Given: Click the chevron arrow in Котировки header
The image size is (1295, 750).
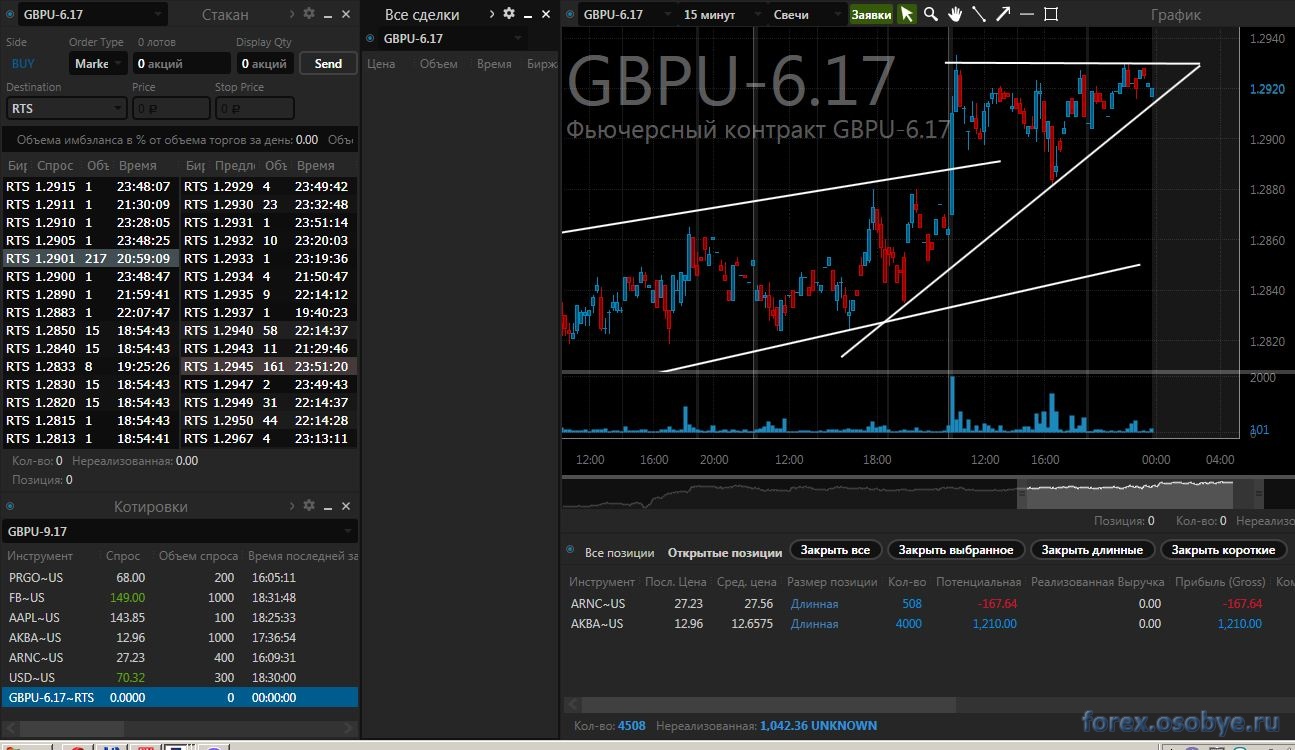Looking at the screenshot, I should [291, 506].
